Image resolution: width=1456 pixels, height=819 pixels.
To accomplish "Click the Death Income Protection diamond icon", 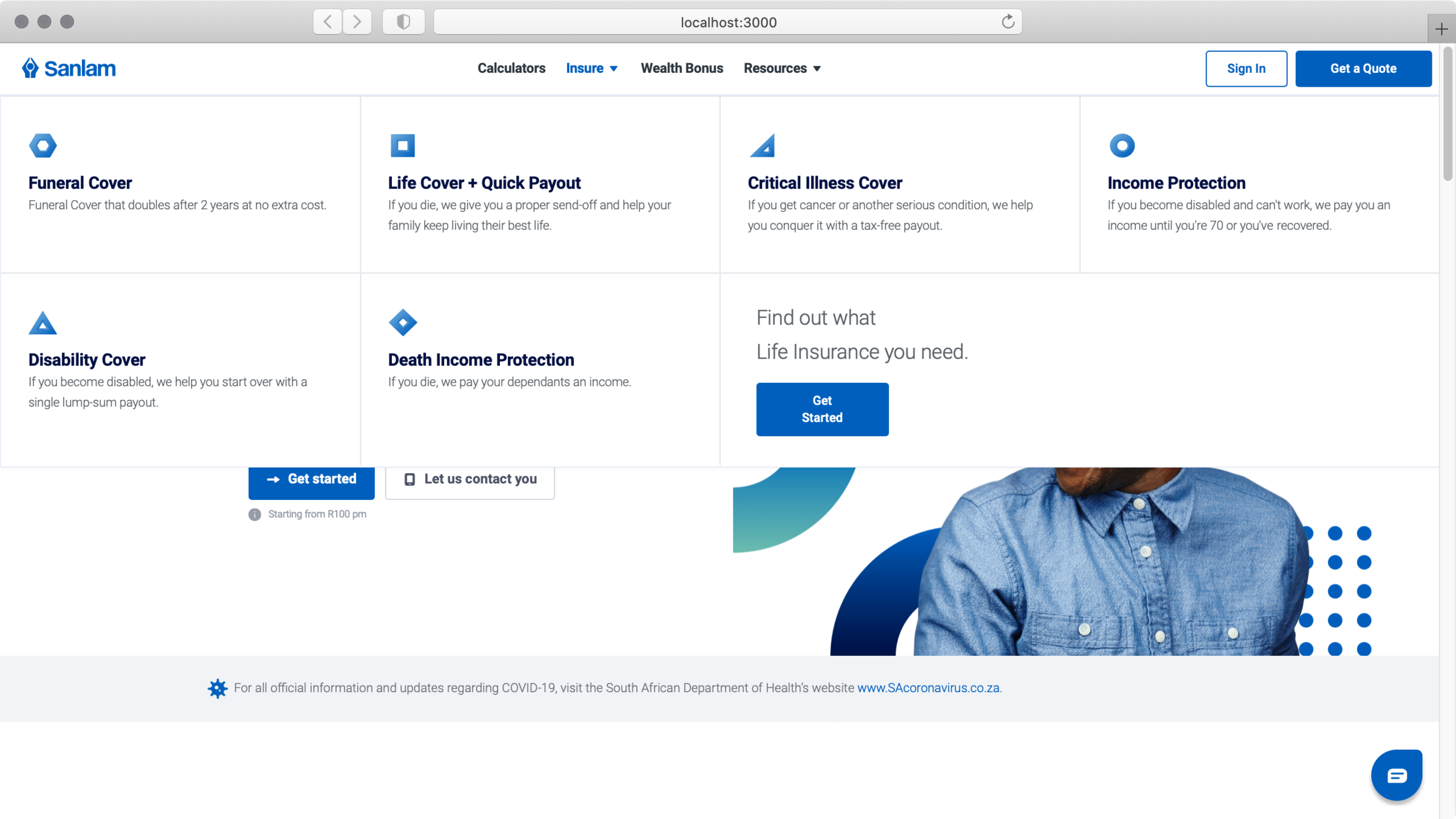I will tap(403, 322).
